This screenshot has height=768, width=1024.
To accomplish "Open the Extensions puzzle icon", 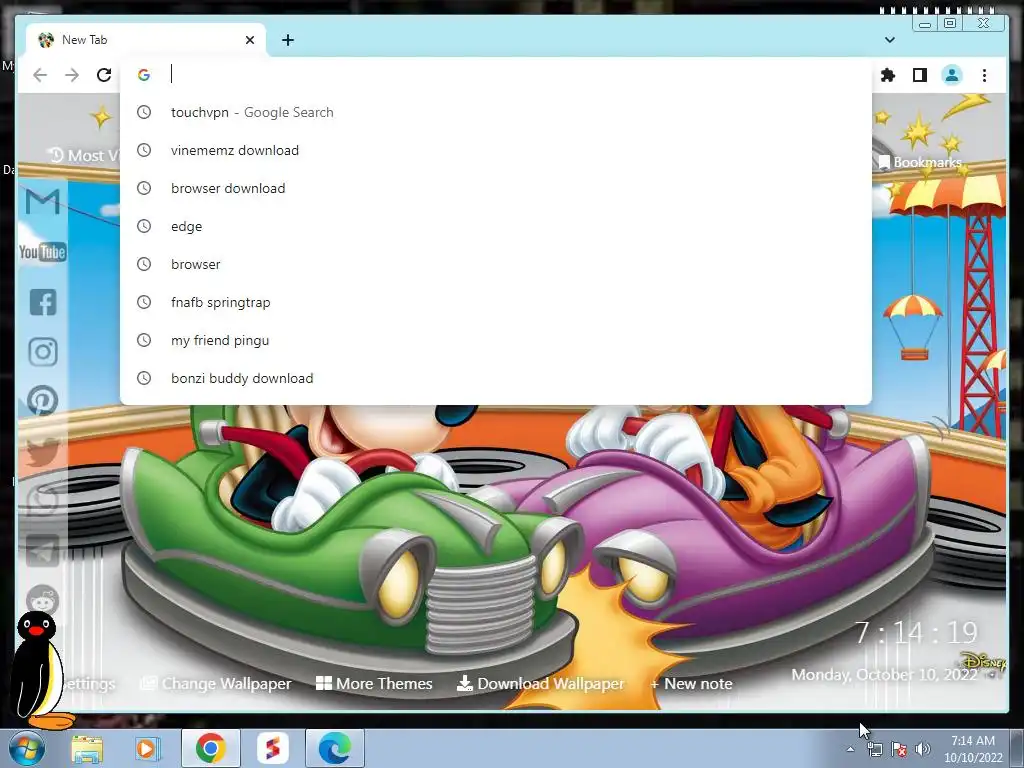I will [888, 75].
